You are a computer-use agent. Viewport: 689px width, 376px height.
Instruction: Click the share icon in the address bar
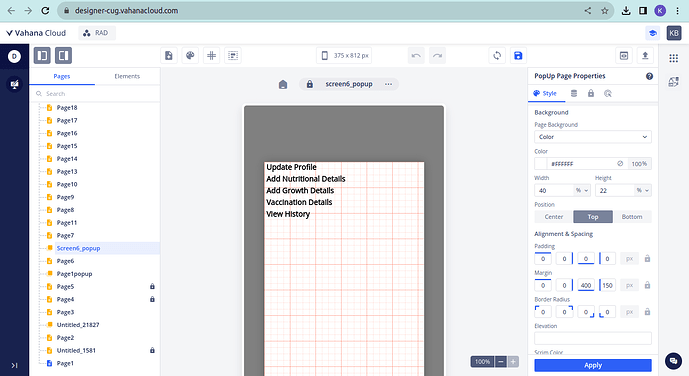(x=587, y=11)
